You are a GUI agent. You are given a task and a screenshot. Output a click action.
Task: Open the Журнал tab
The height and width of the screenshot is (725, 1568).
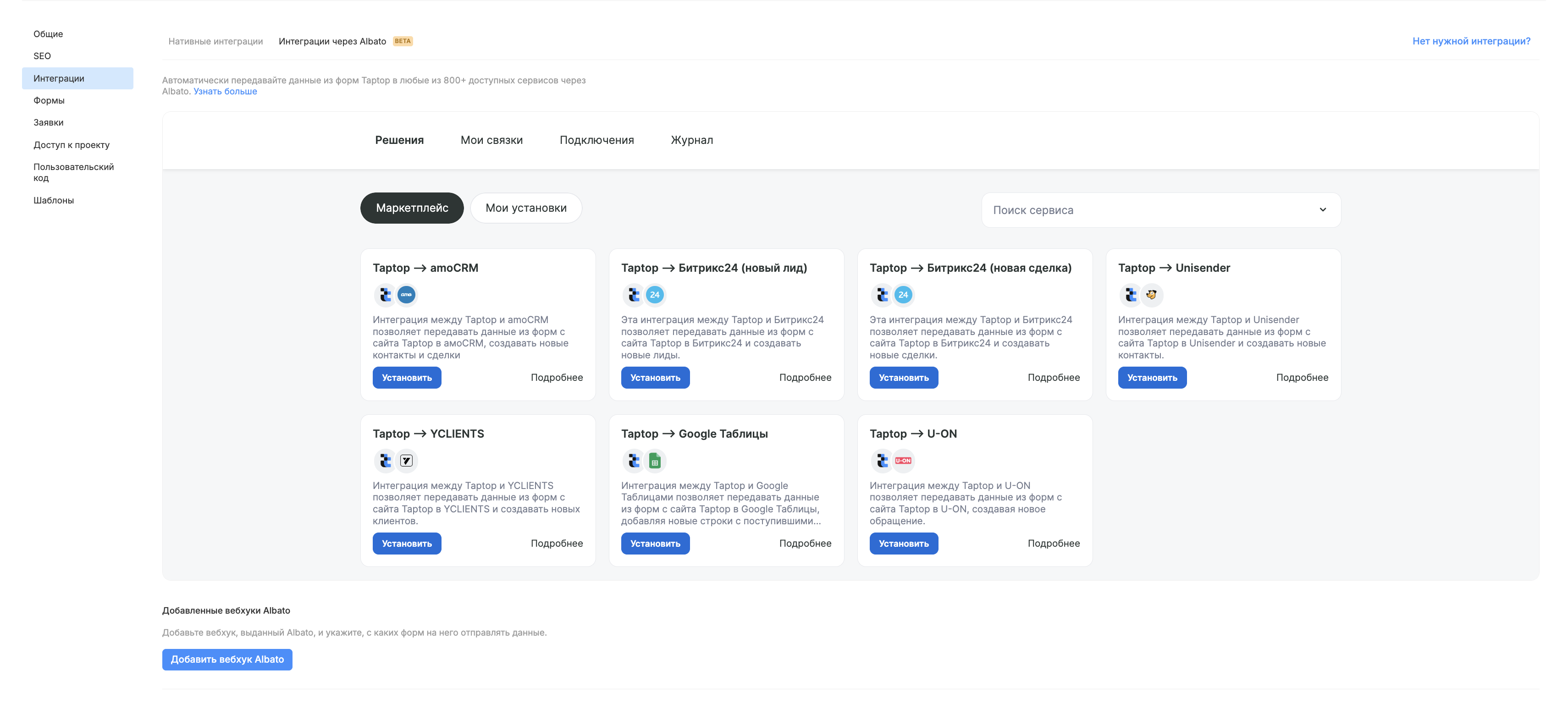(691, 141)
